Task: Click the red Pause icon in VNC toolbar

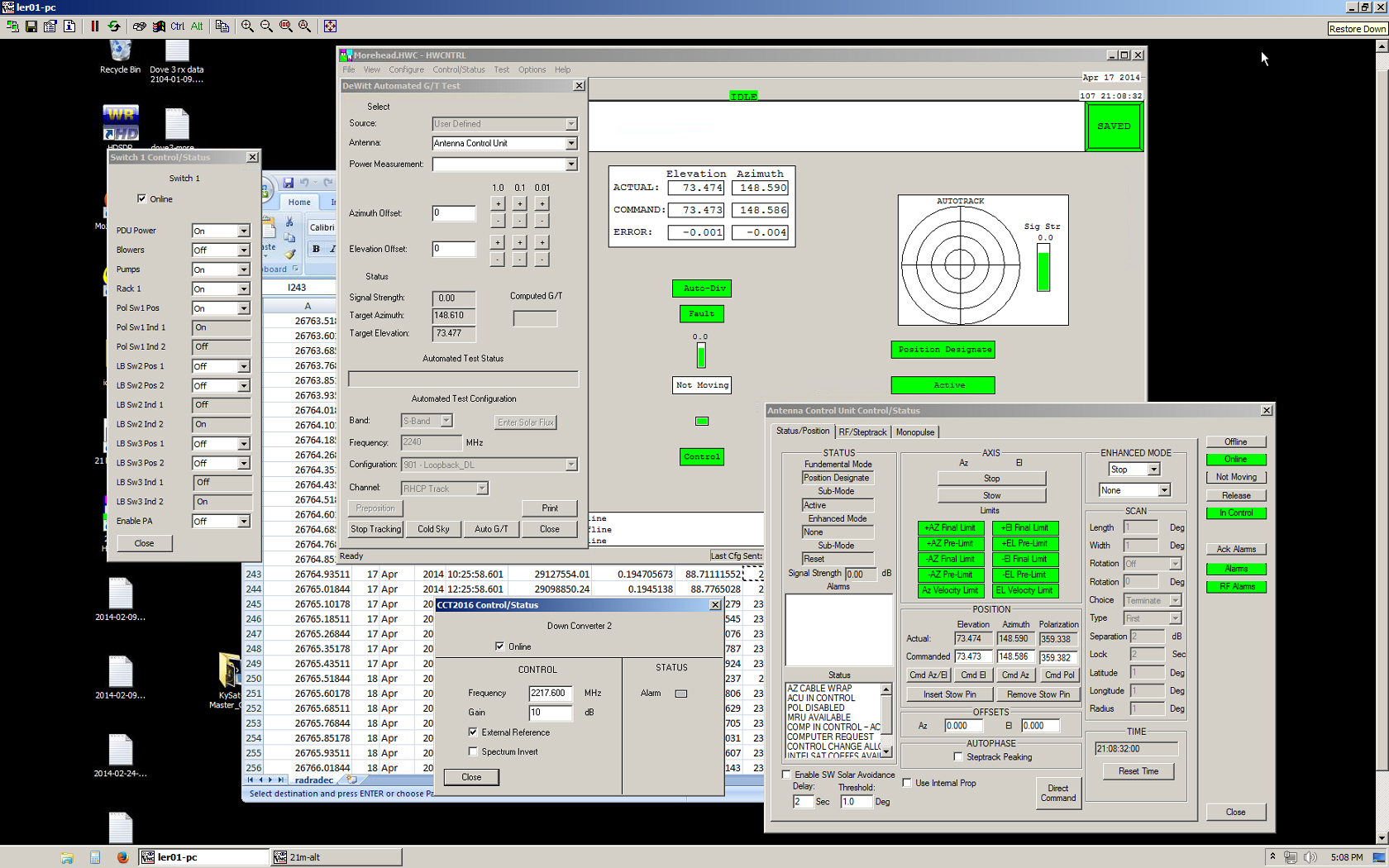Action: (x=95, y=26)
